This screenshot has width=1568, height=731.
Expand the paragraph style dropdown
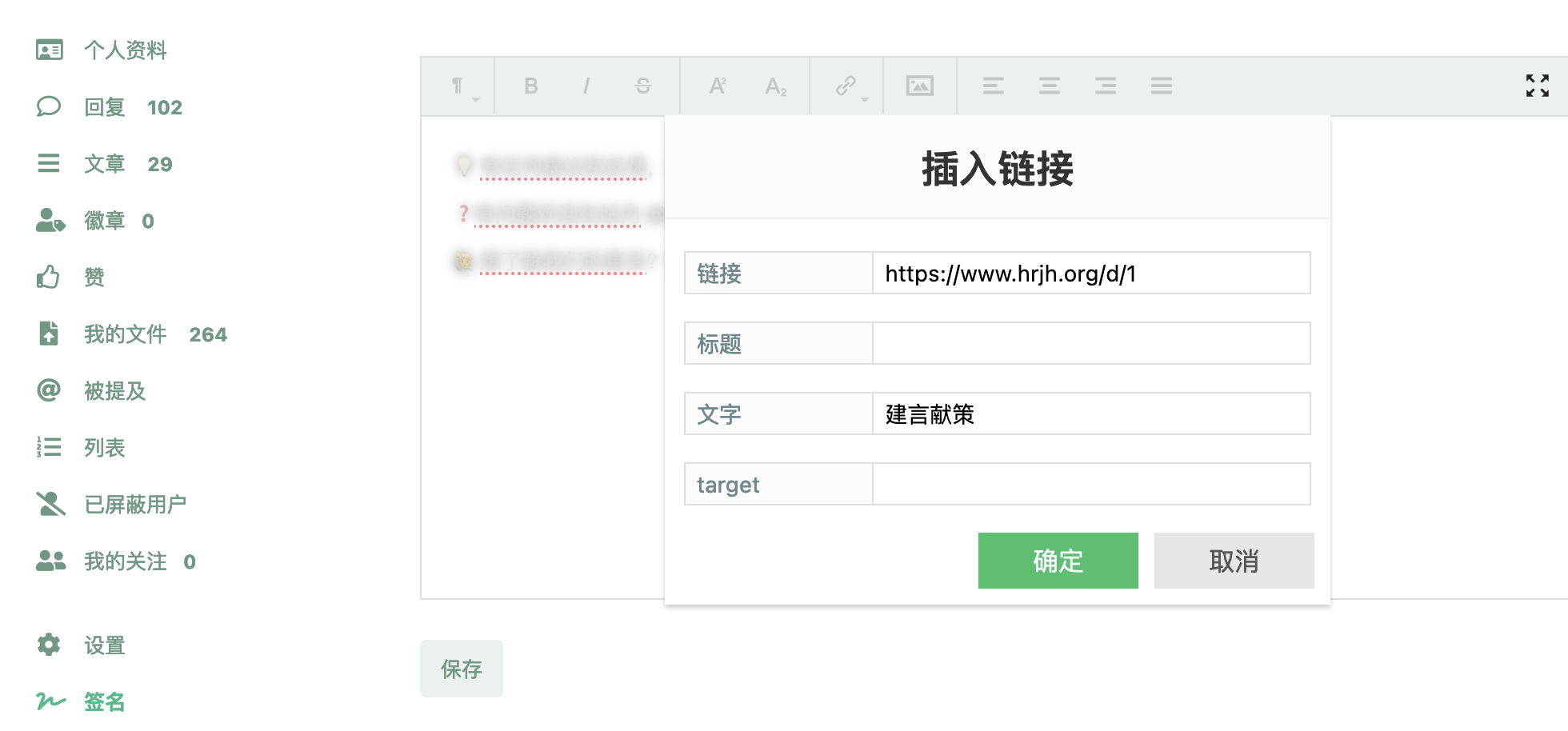coord(477,98)
